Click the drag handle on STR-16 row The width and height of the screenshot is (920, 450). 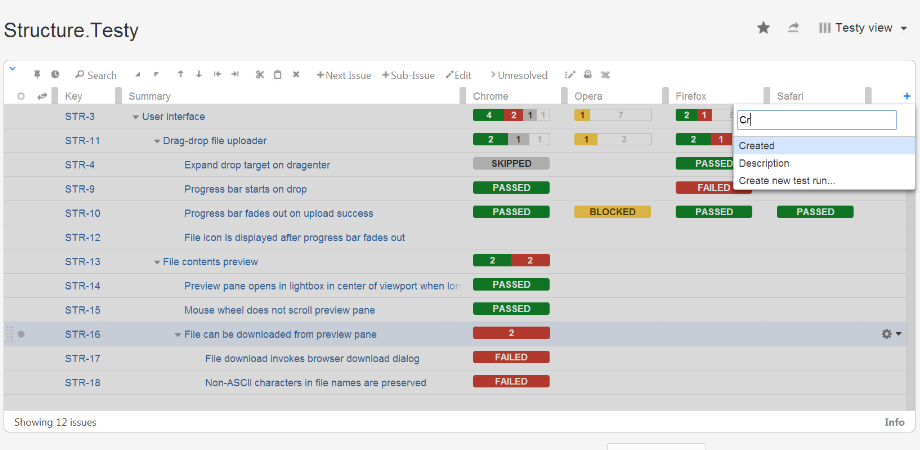pyautogui.click(x=9, y=334)
